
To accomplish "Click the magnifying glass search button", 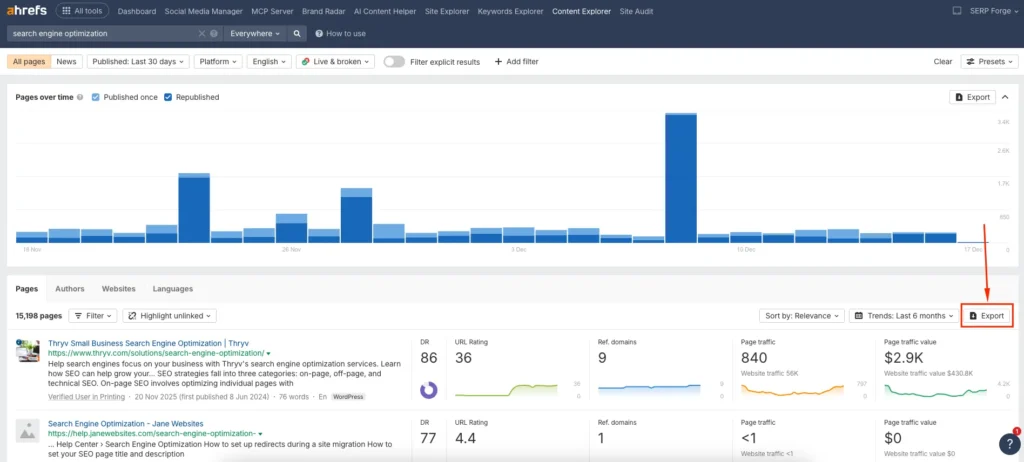I will pos(297,33).
